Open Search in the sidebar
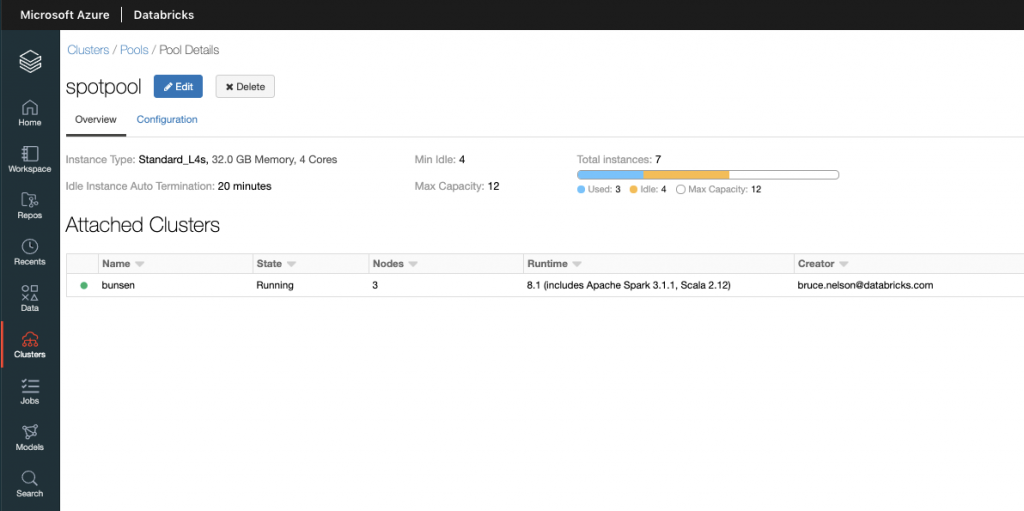 tap(30, 484)
